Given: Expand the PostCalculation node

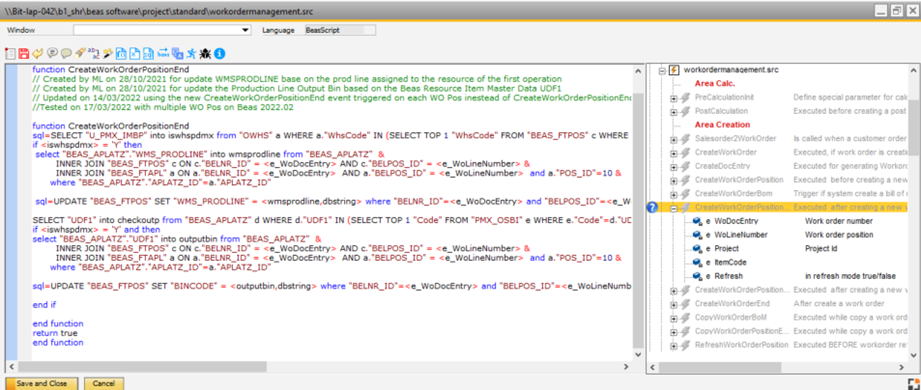Looking at the screenshot, I should coord(674,111).
